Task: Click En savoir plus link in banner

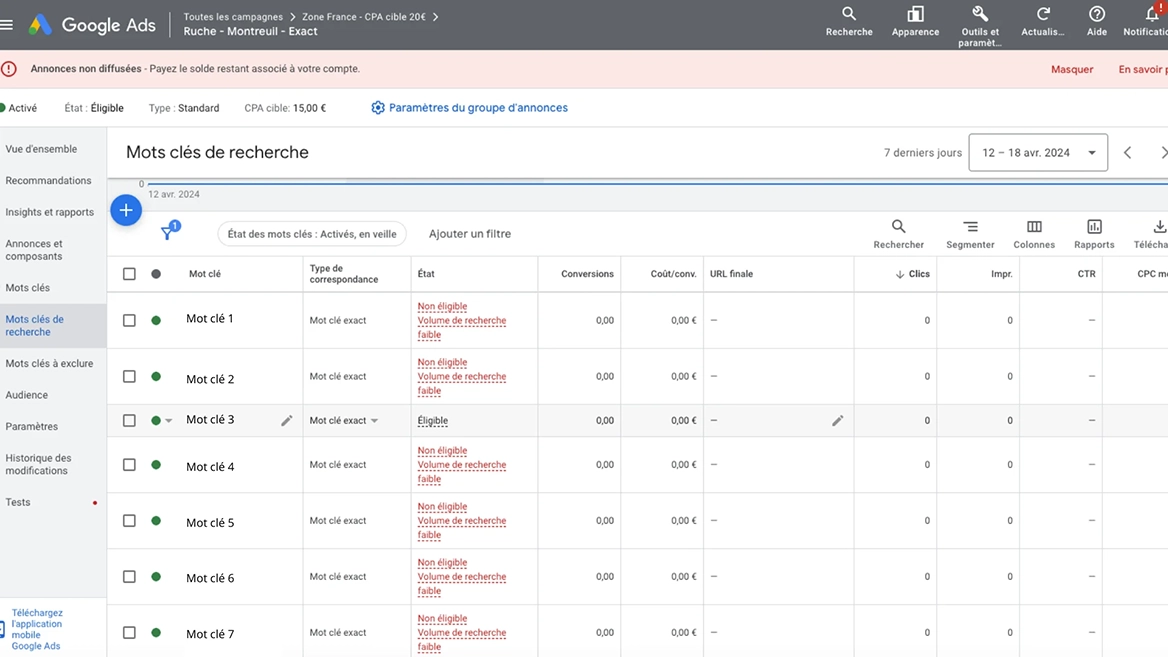Action: [x=1143, y=69]
